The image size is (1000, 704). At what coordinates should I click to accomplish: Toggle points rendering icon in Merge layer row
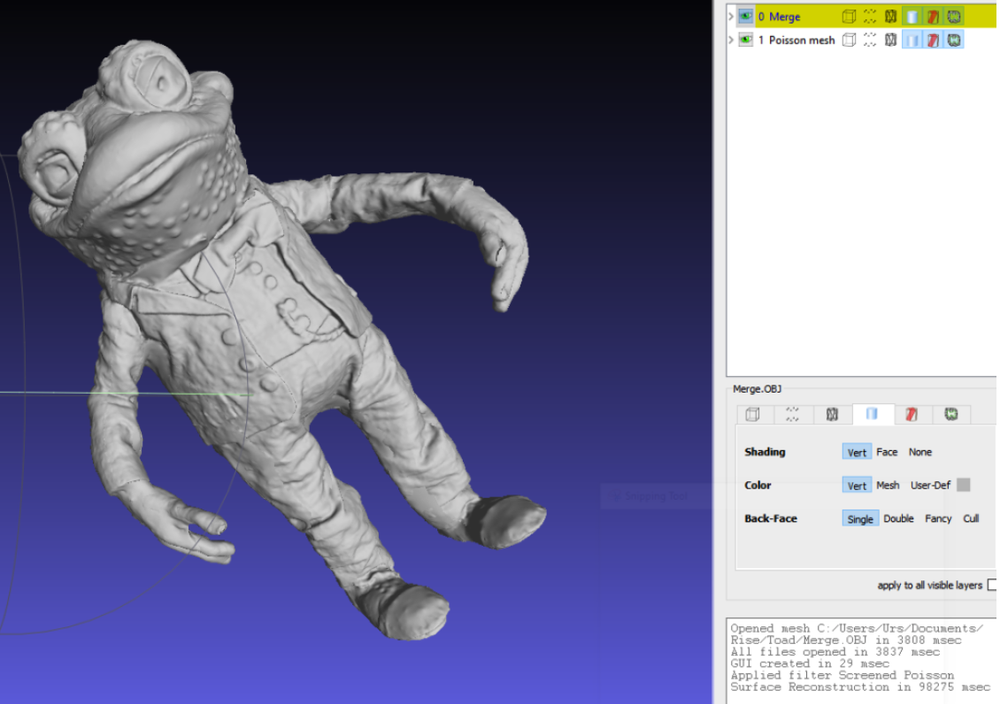pos(870,17)
